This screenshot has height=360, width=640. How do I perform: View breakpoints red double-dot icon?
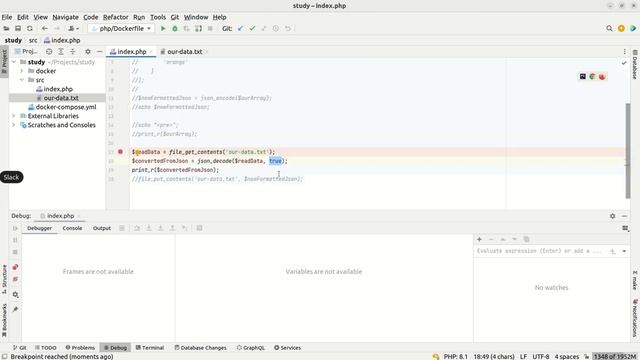[x=15, y=267]
